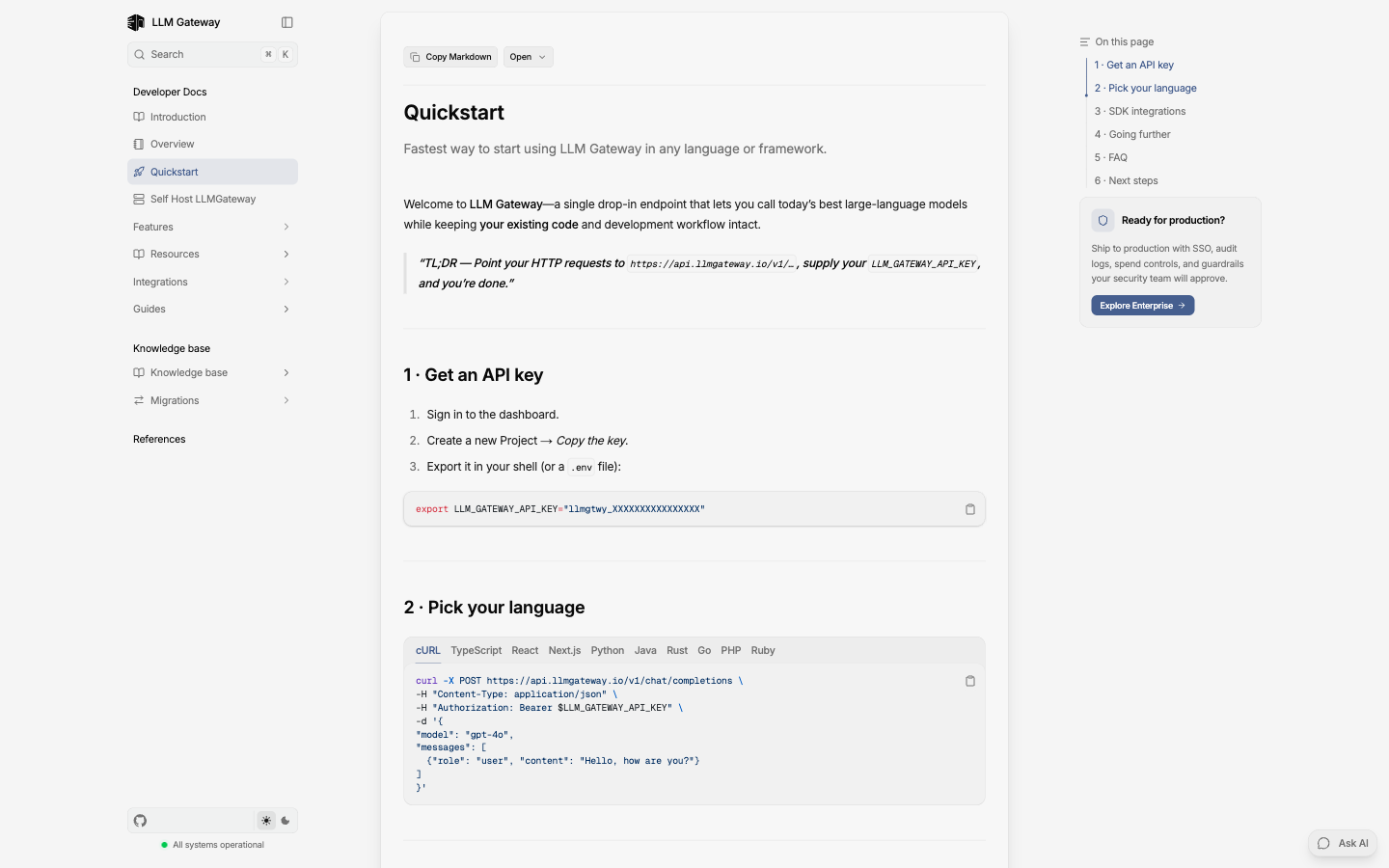Click the Copy Markdown clipboard icon
Viewport: 1389px width, 868px height.
415,57
